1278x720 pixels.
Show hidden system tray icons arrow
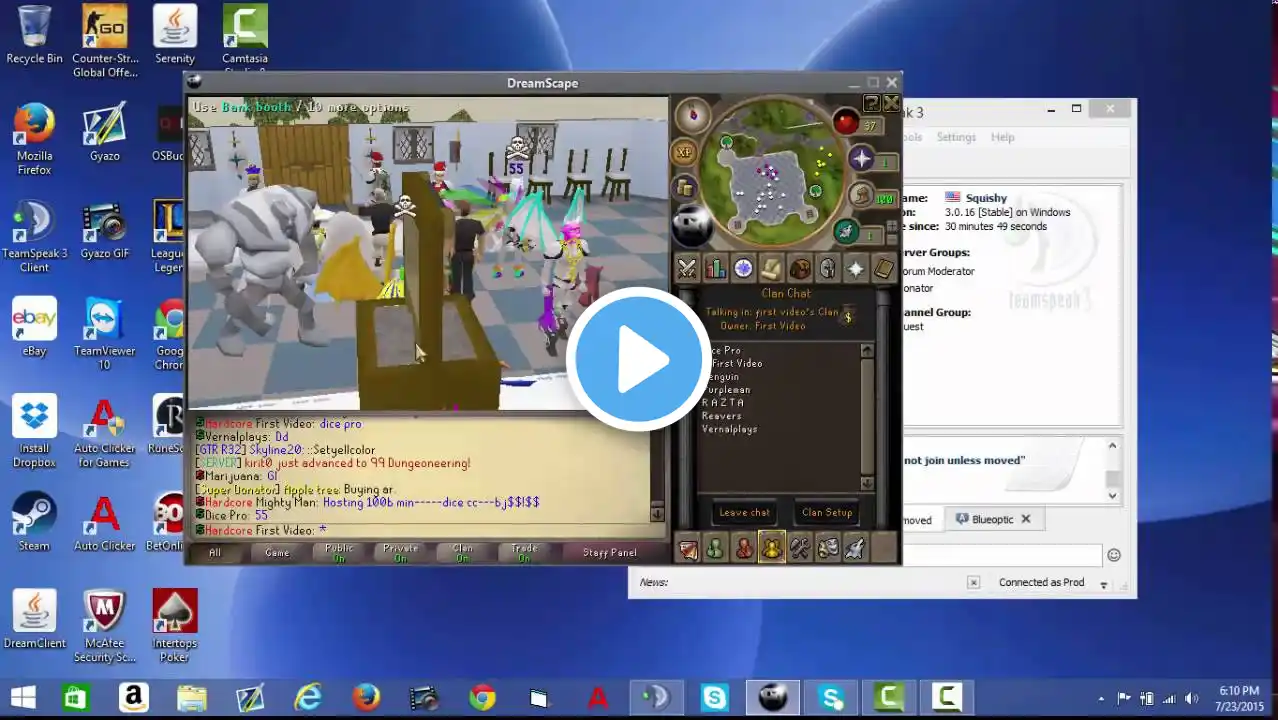(x=1102, y=699)
